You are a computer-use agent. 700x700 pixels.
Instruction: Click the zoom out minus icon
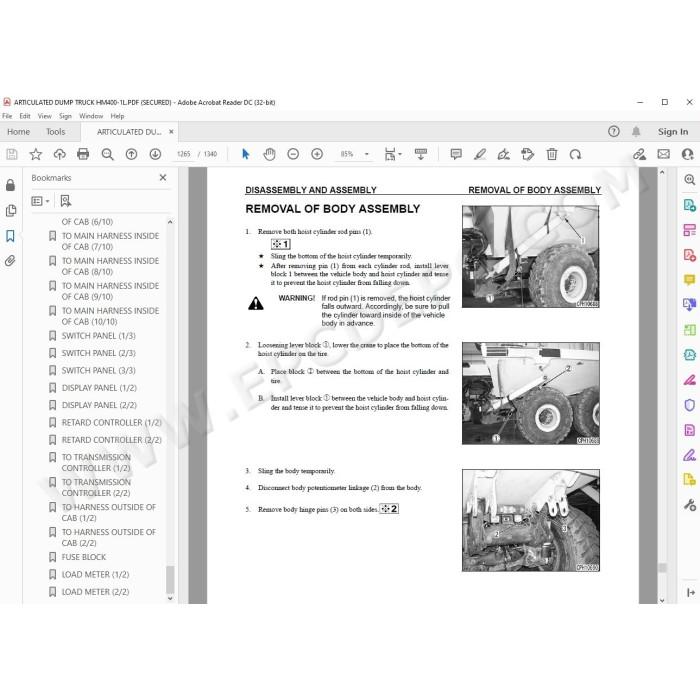(x=293, y=154)
